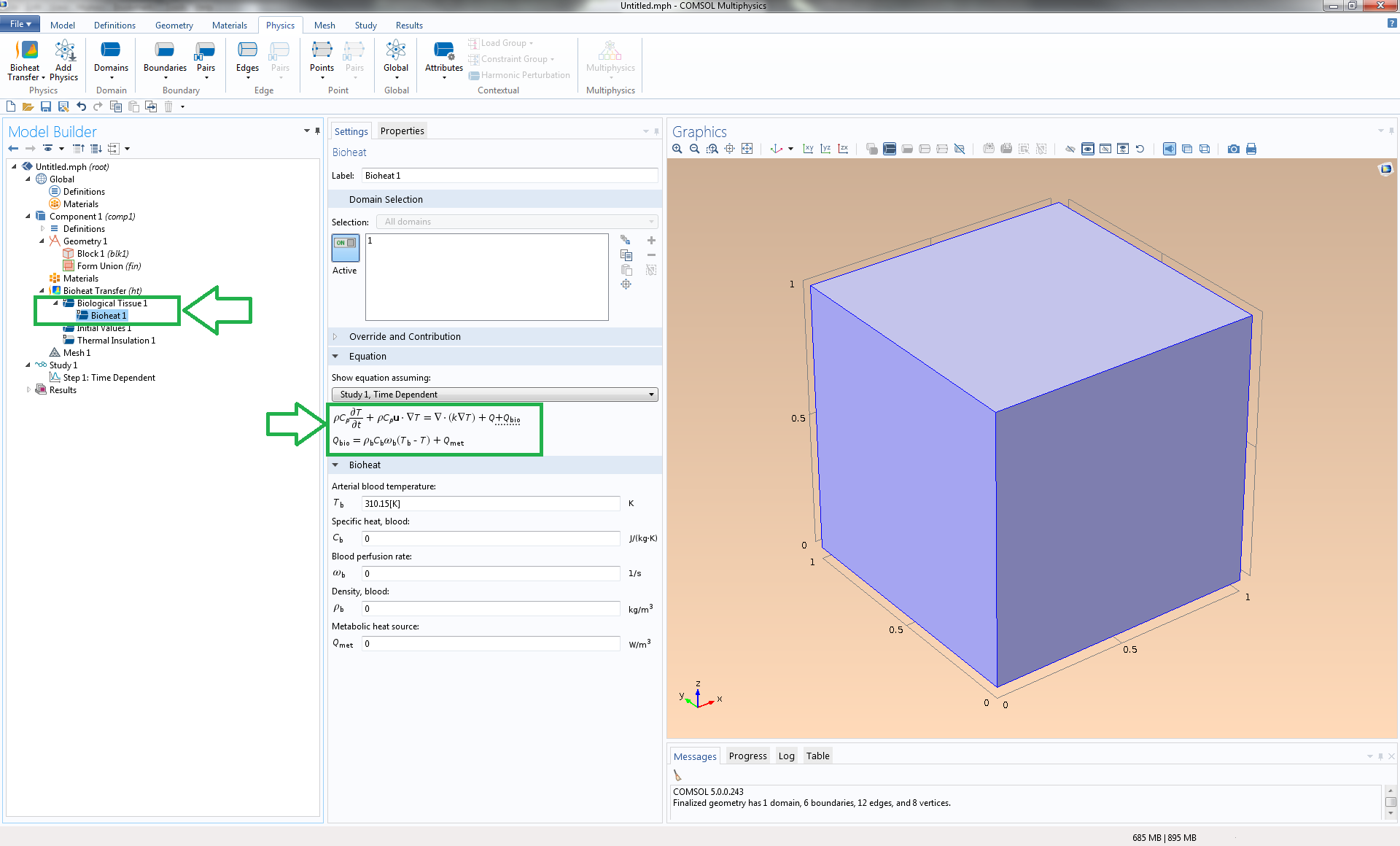
Task: Open the Show equation assuming dropdown
Action: click(x=494, y=395)
